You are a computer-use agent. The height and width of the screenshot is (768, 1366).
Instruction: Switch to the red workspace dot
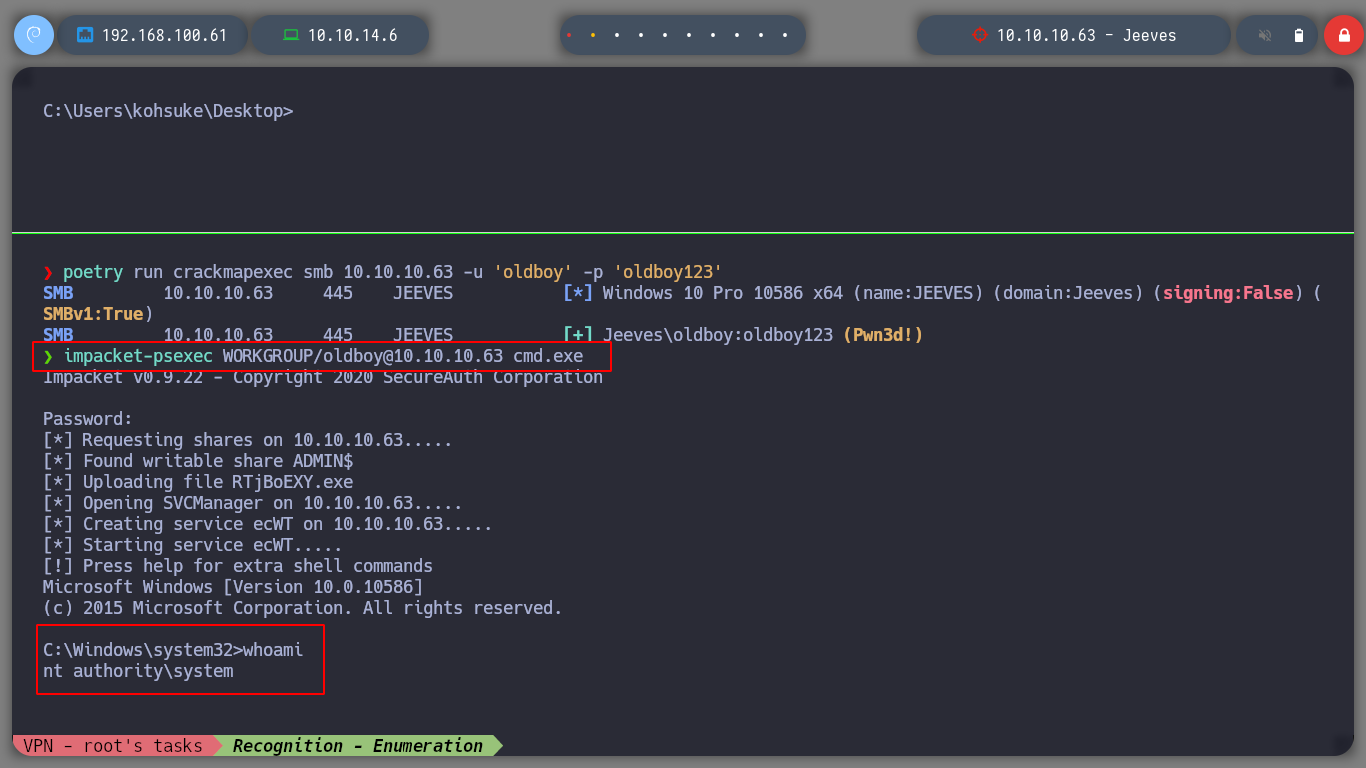pos(569,35)
